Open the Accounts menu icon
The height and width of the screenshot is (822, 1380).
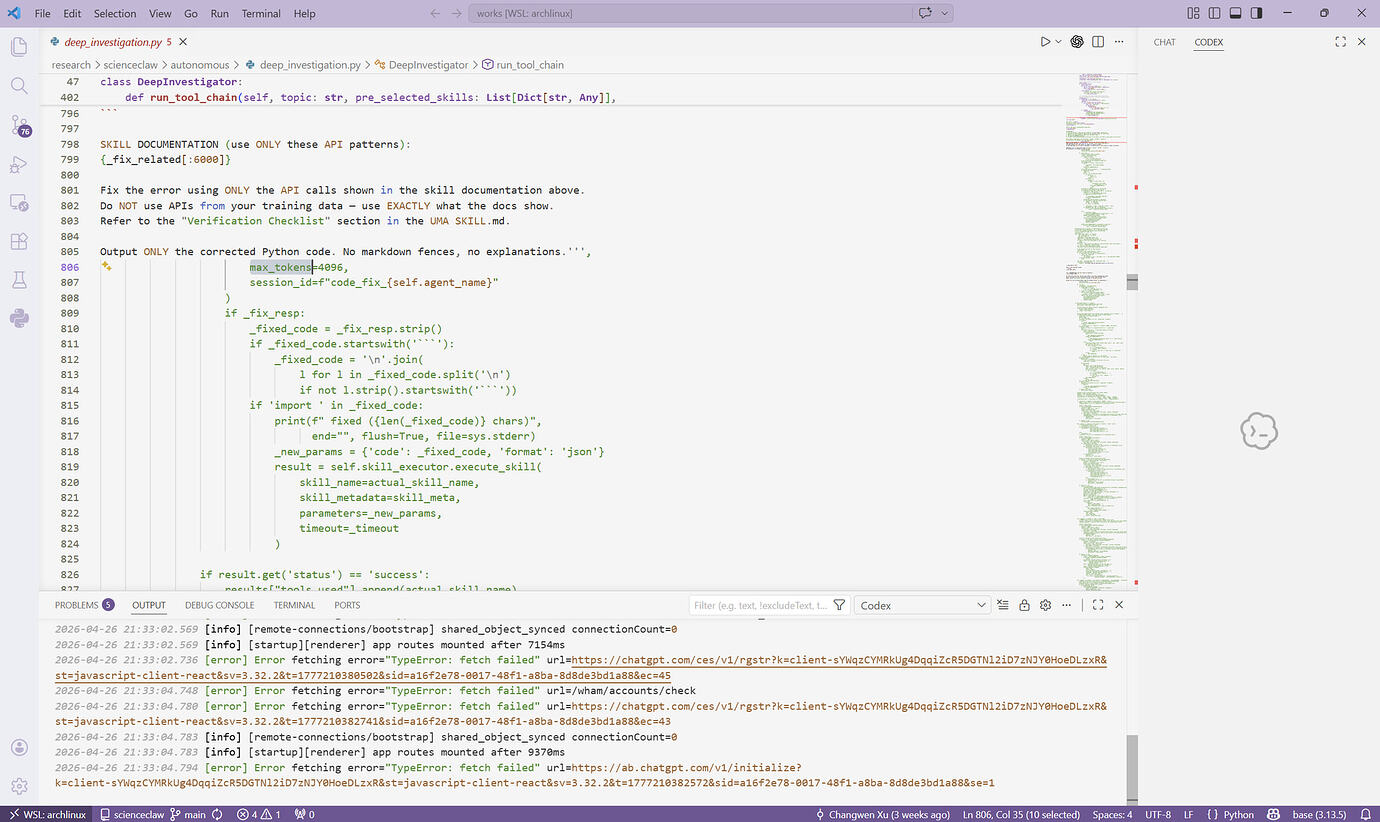tap(19, 748)
